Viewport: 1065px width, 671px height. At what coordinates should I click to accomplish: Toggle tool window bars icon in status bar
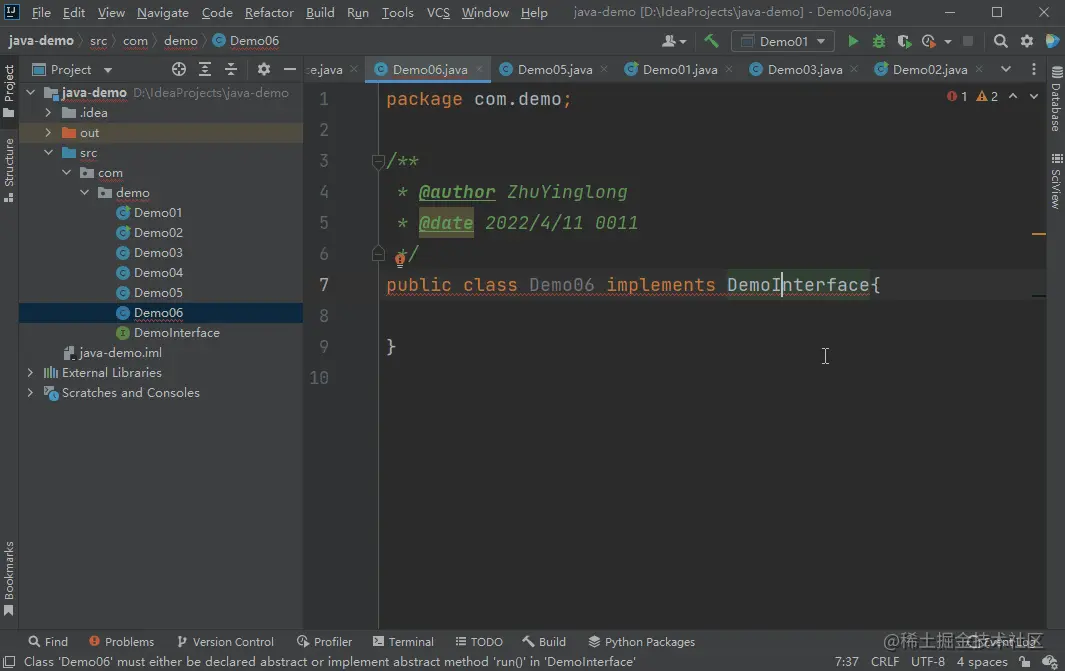point(9,661)
